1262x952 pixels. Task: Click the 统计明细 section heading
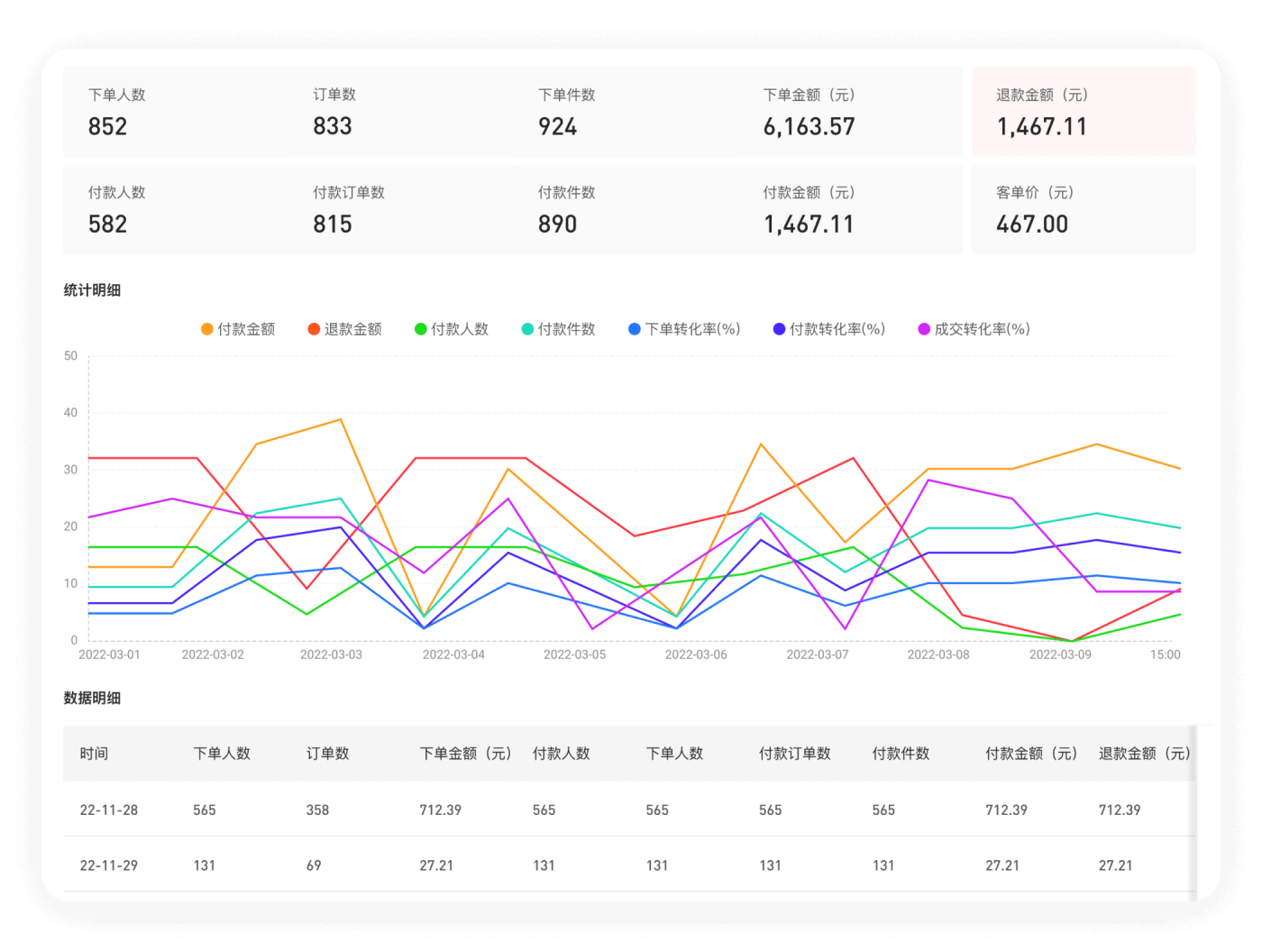click(x=92, y=290)
